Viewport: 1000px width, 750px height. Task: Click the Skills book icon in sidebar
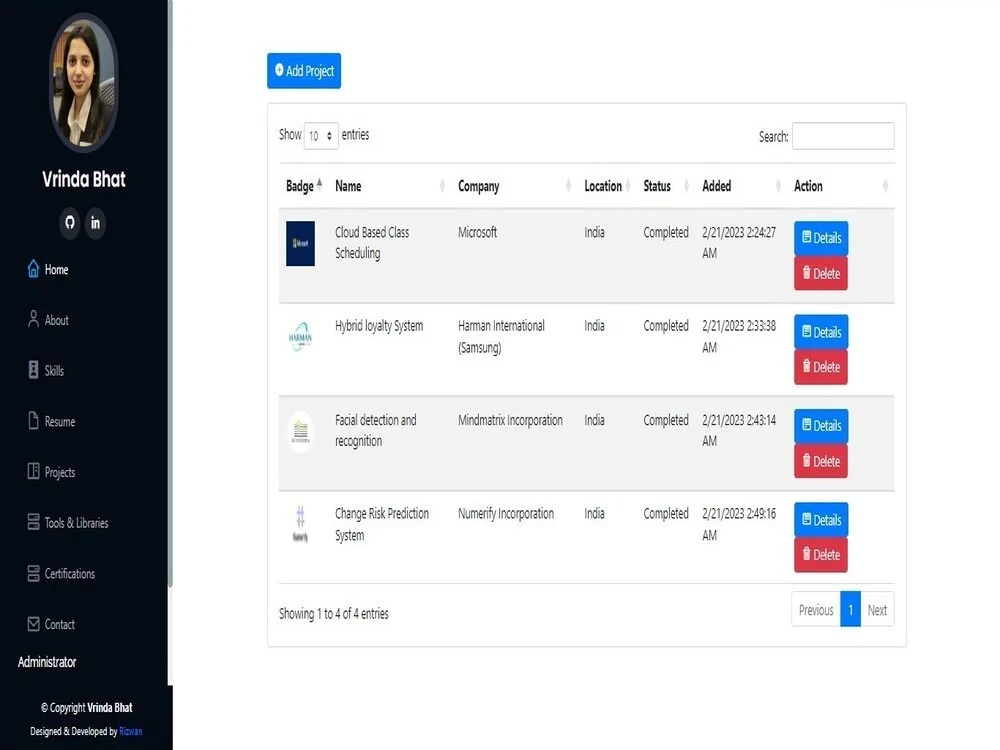coord(34,370)
